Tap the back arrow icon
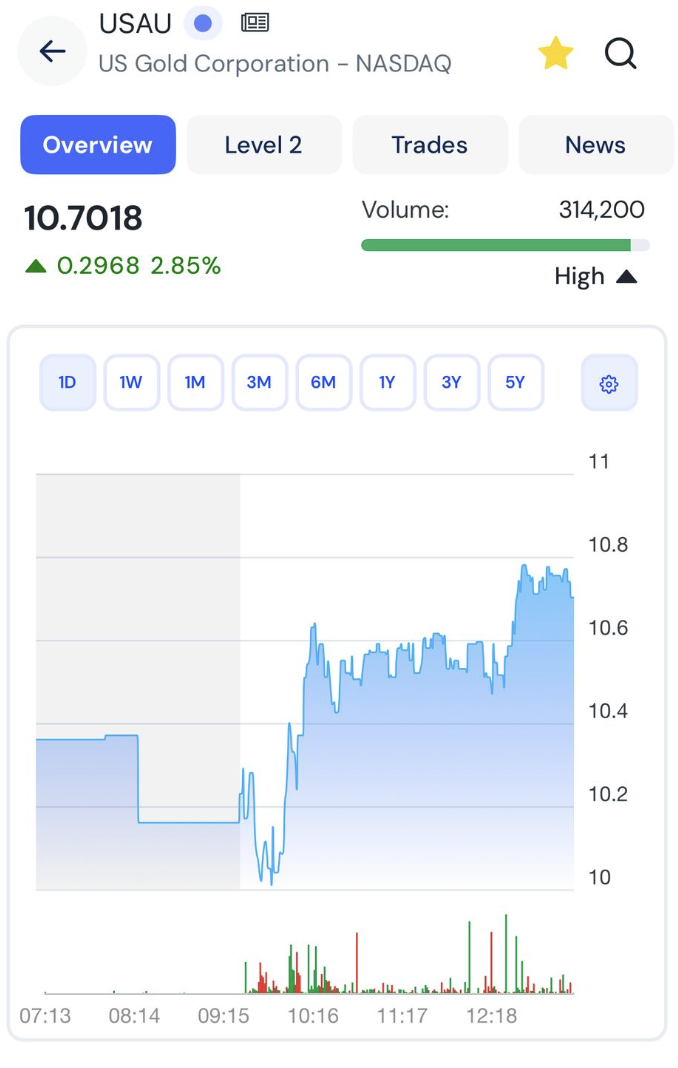678x1068 pixels. 52,51
